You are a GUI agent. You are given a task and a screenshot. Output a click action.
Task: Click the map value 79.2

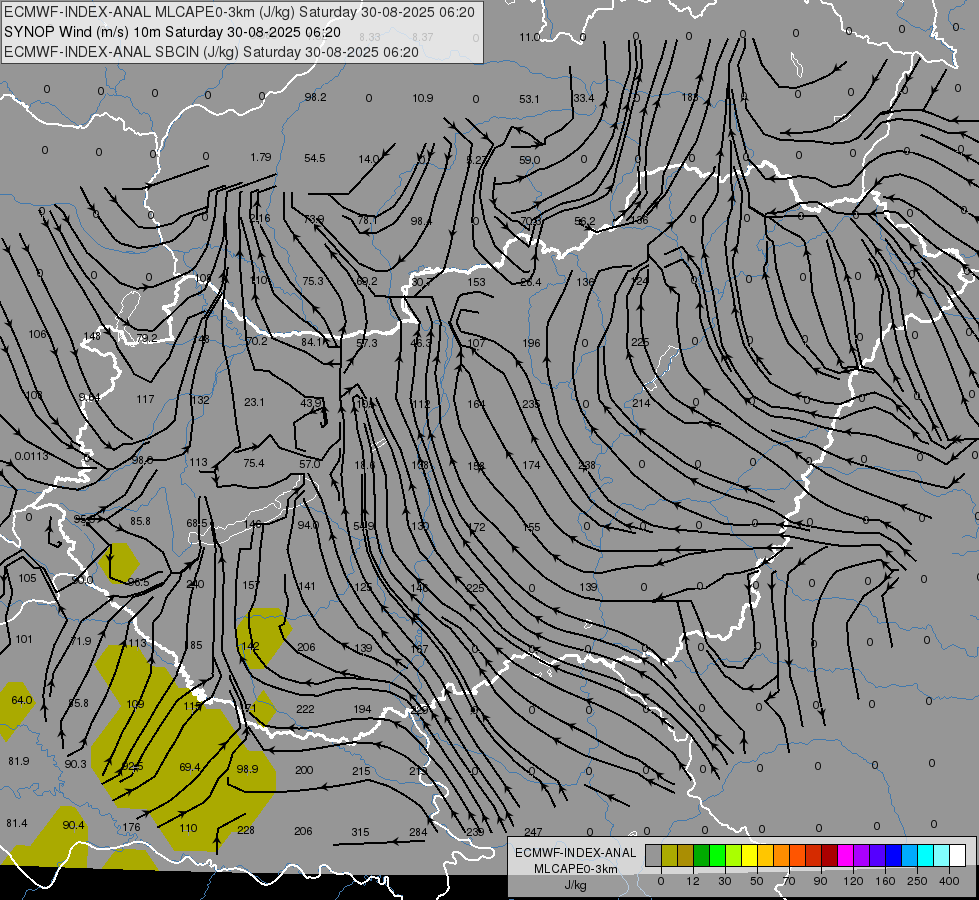[x=146, y=338]
